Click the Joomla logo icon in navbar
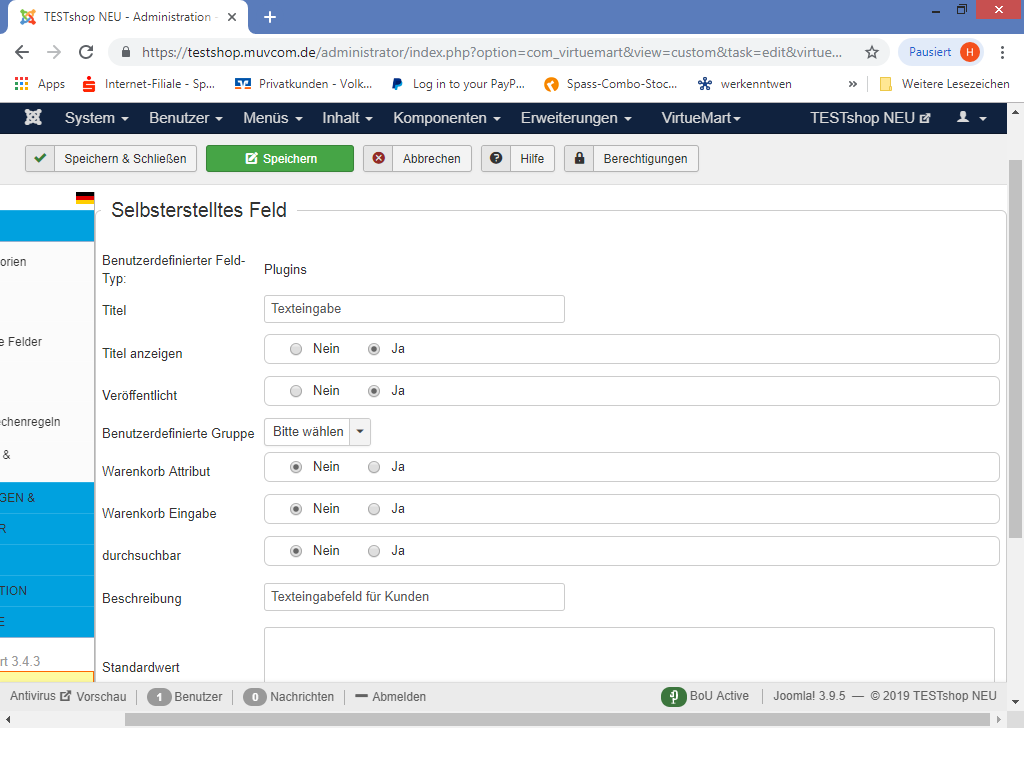This screenshot has height=768, width=1024. 33,118
